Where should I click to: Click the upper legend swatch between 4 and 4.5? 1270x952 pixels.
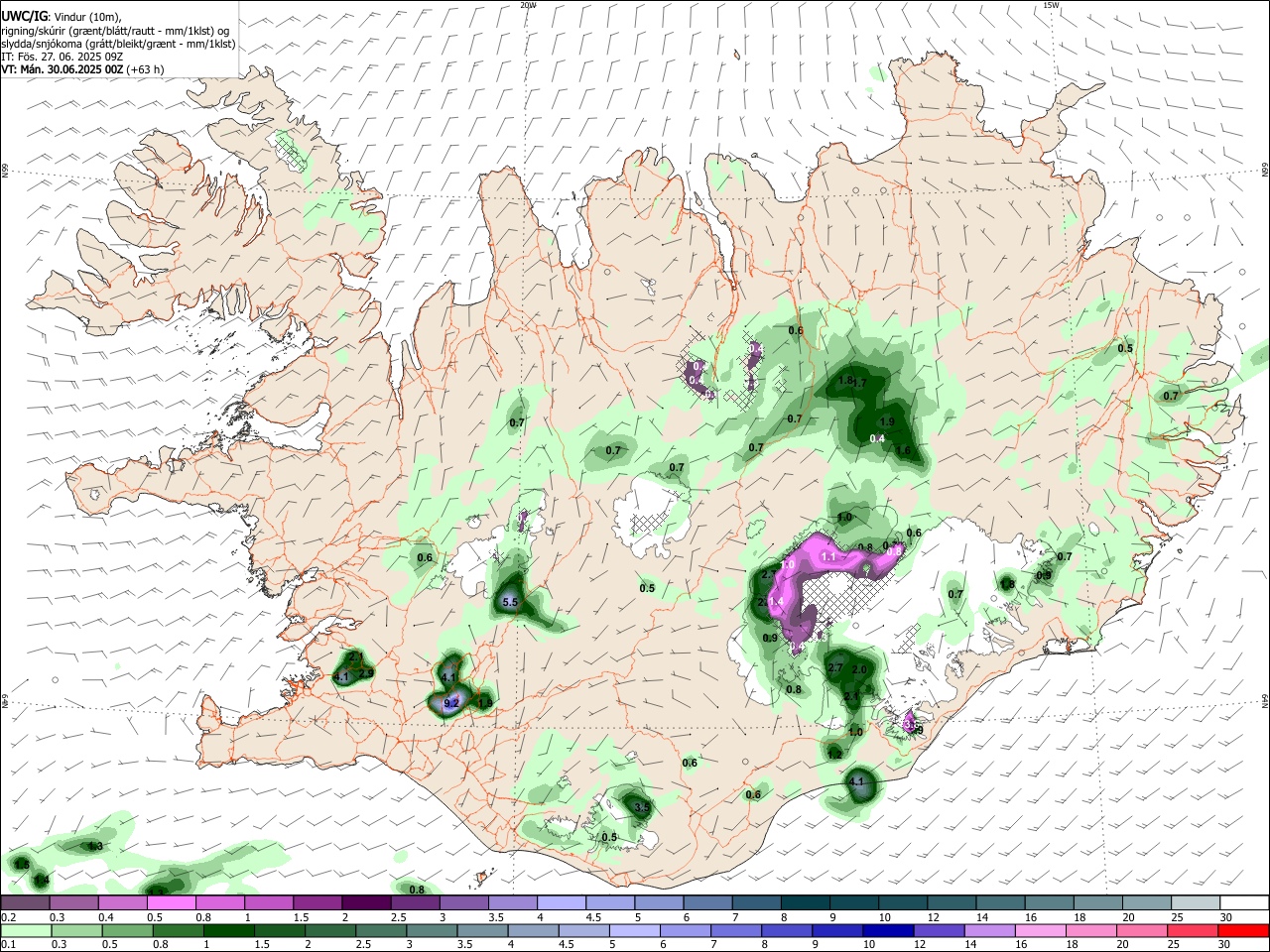(x=562, y=902)
